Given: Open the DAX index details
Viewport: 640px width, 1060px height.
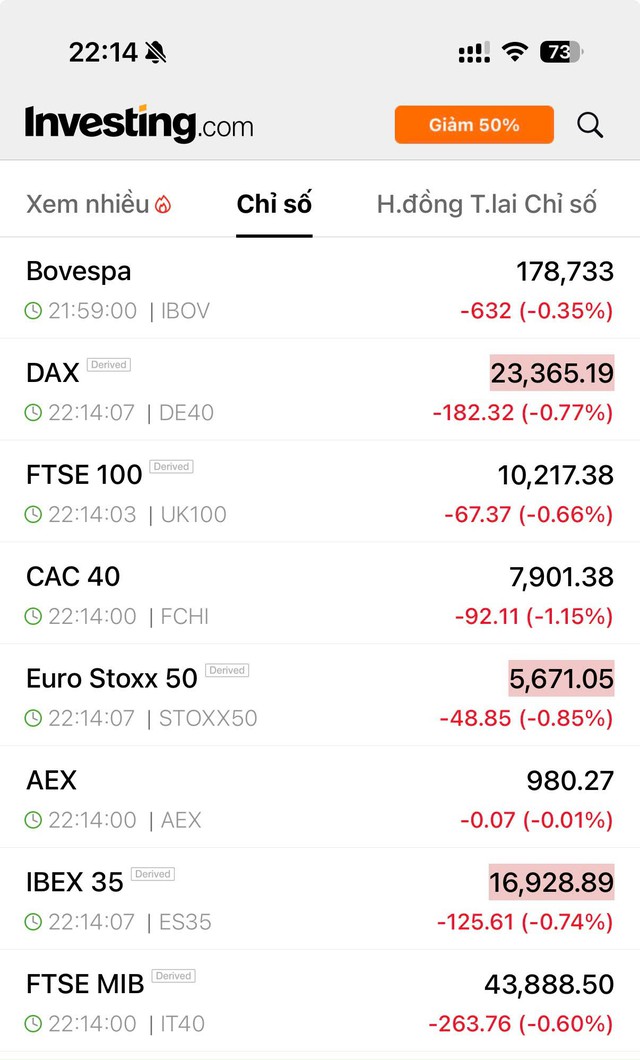Looking at the screenshot, I should 52,373.
